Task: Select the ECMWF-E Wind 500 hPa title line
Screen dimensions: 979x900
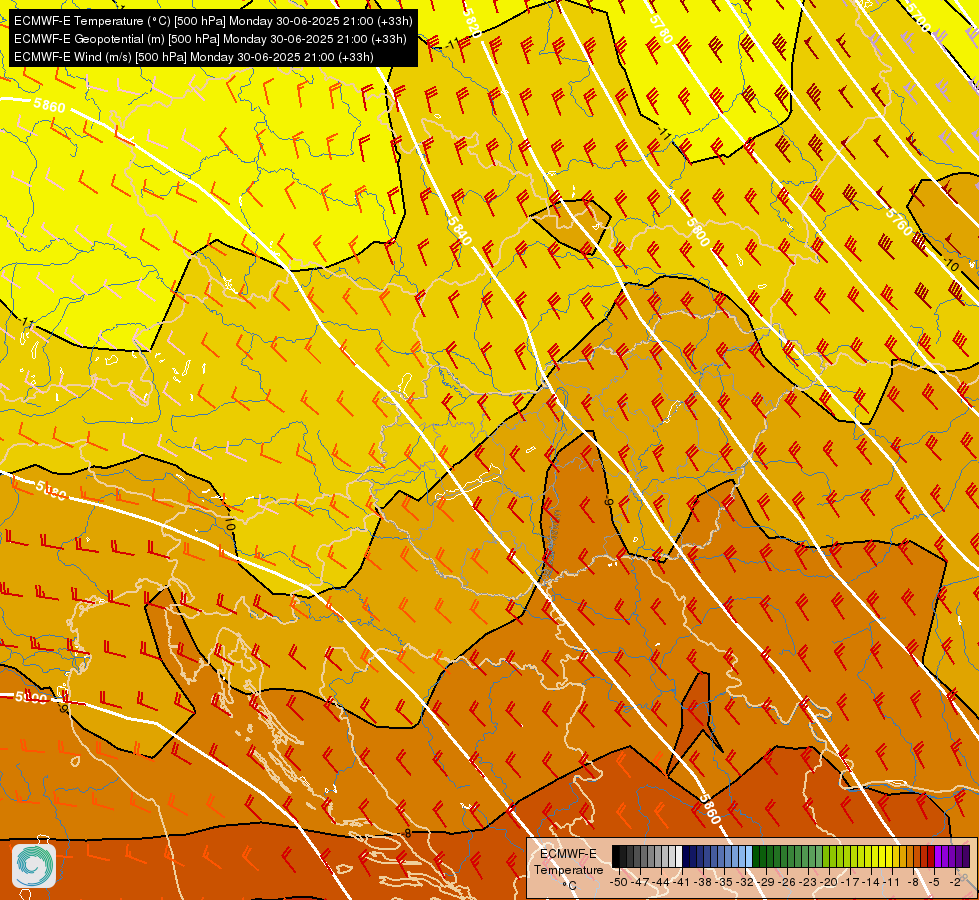Action: pos(194,57)
